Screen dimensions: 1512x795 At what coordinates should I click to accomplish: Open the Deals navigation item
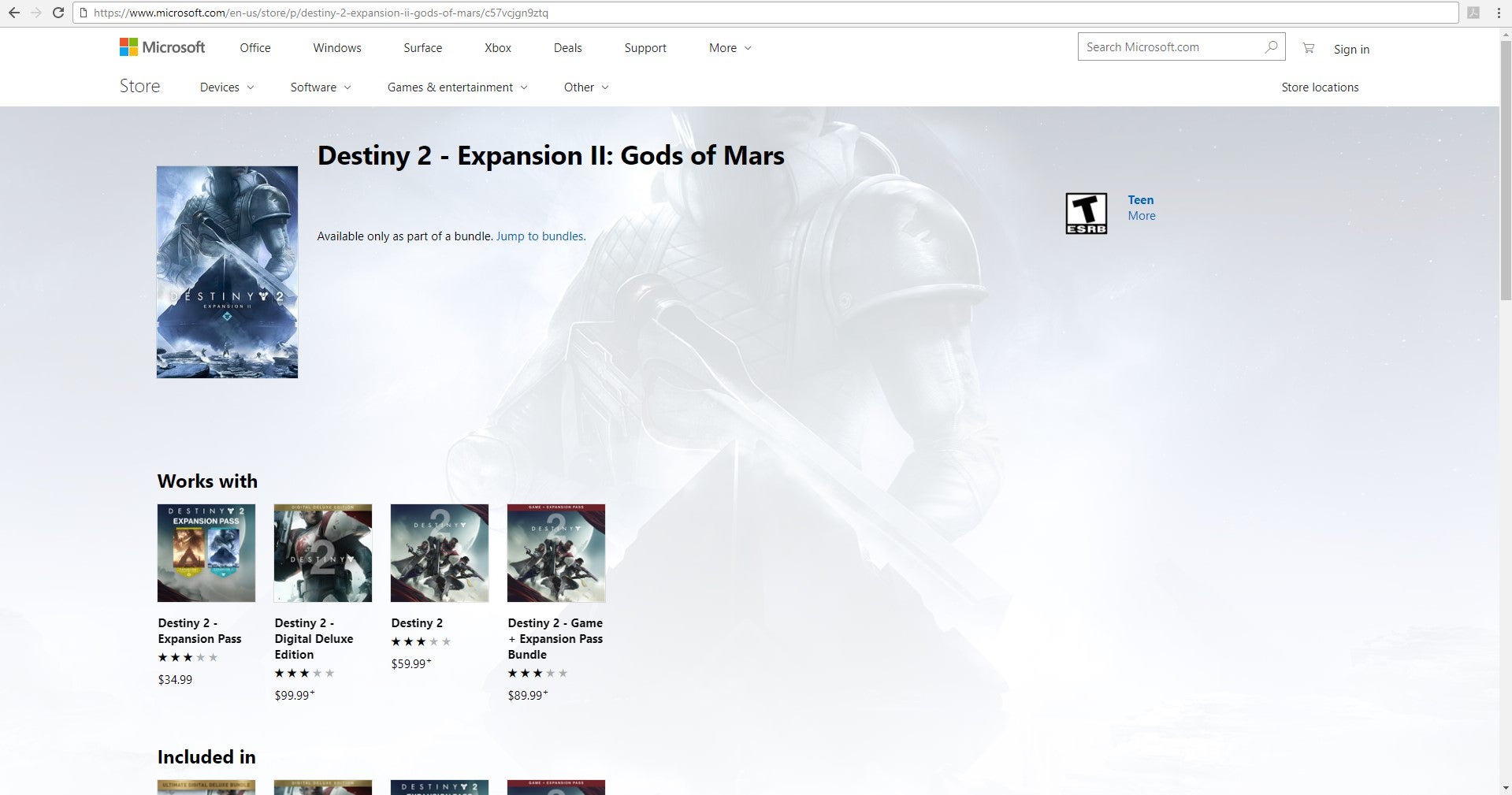click(x=567, y=48)
